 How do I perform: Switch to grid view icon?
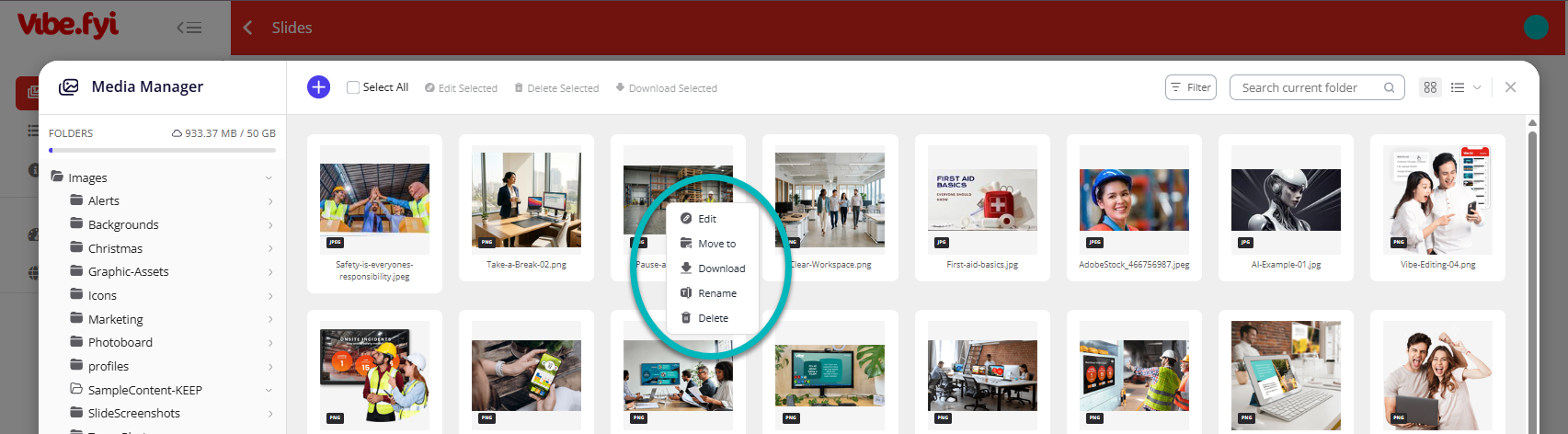tap(1430, 87)
